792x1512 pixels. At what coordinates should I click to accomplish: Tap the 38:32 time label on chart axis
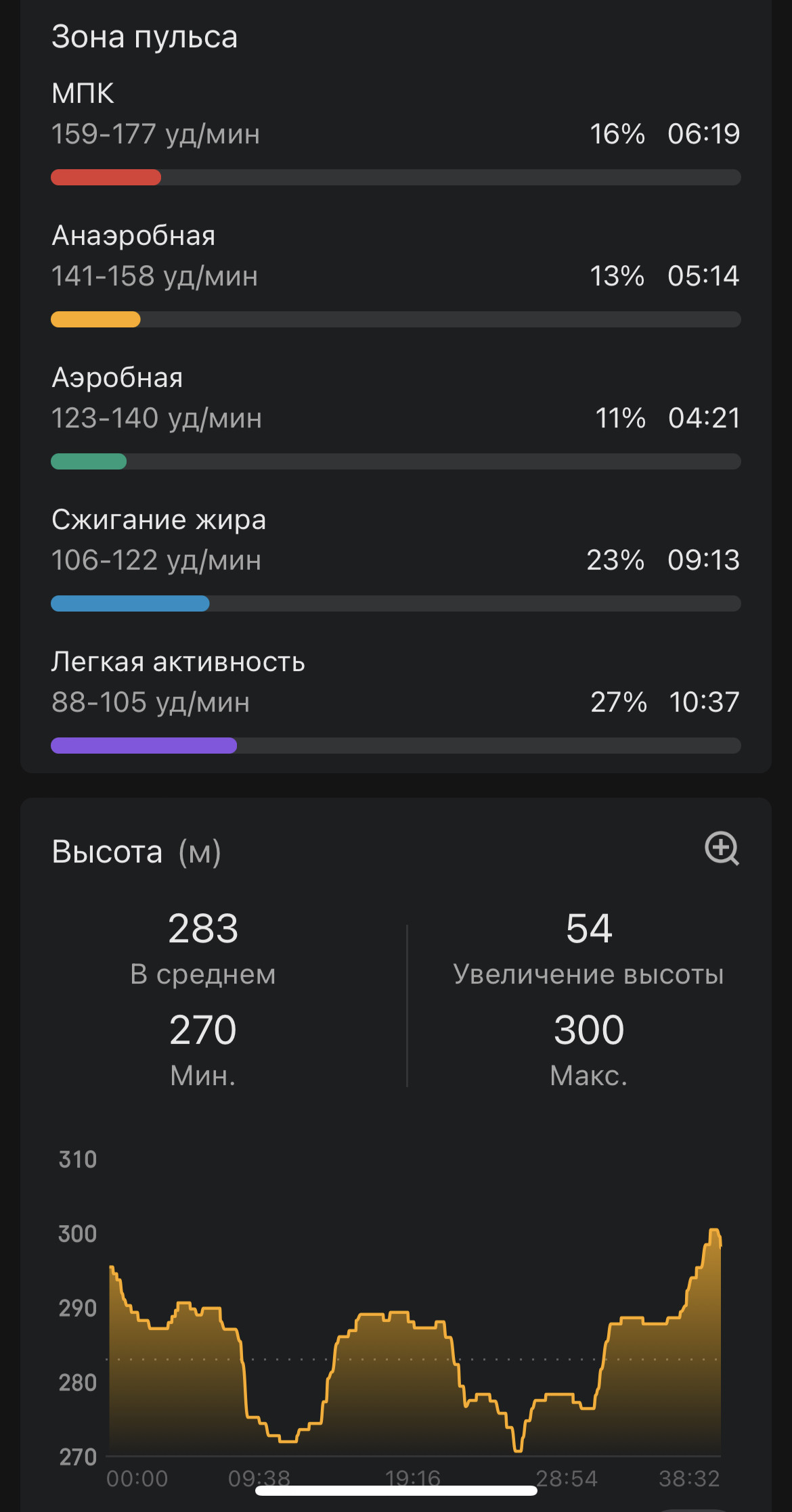pyautogui.click(x=689, y=1479)
